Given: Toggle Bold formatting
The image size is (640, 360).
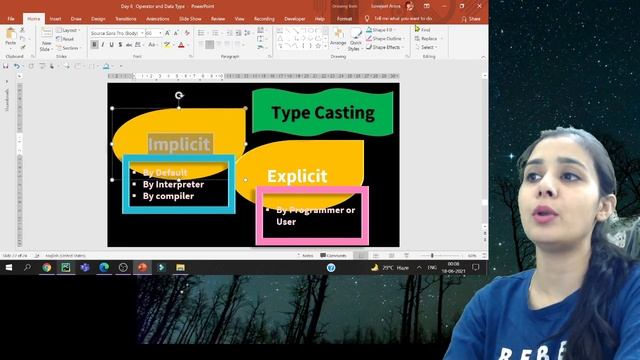Looking at the screenshot, I should tap(94, 44).
